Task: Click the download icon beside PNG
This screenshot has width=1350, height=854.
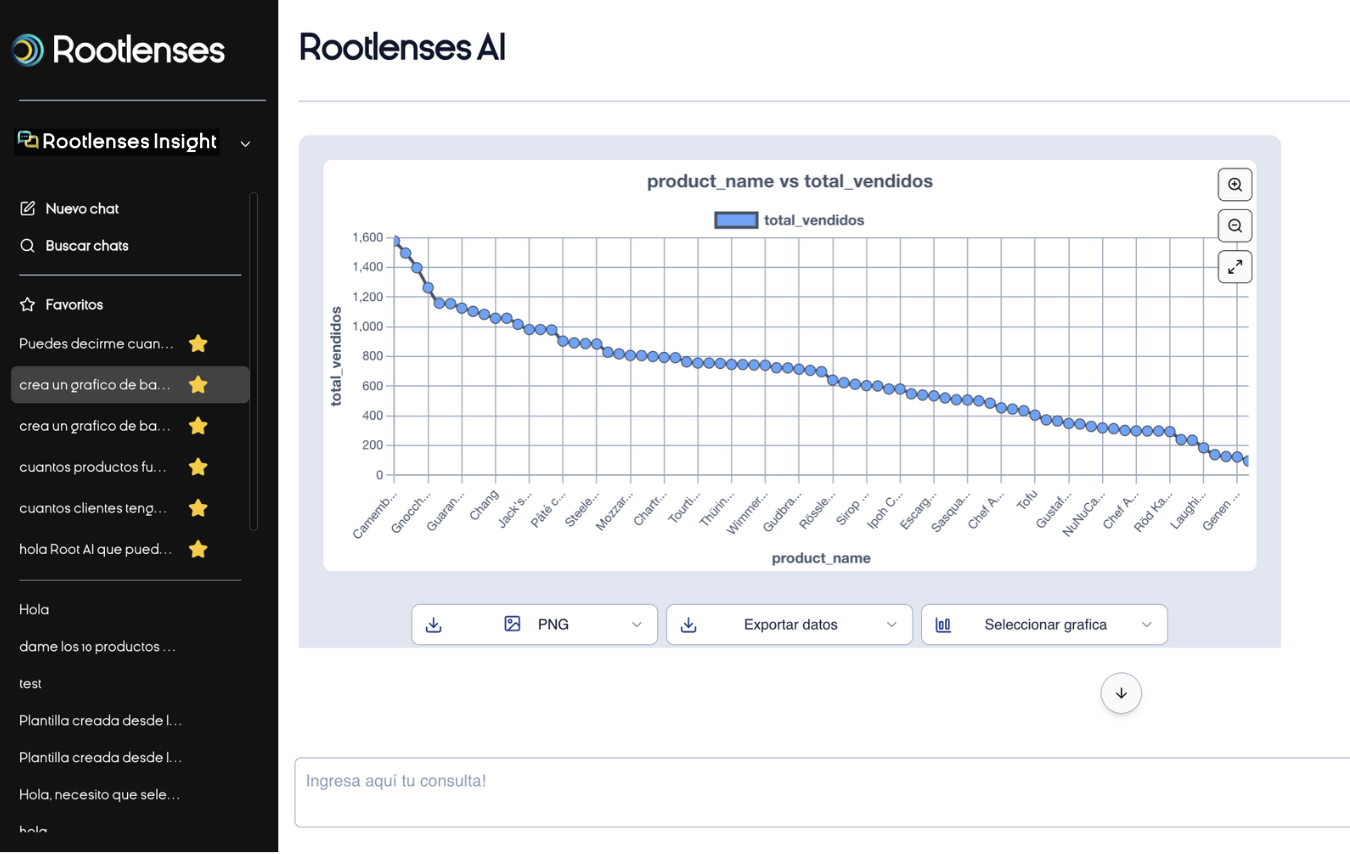Action: [434, 624]
